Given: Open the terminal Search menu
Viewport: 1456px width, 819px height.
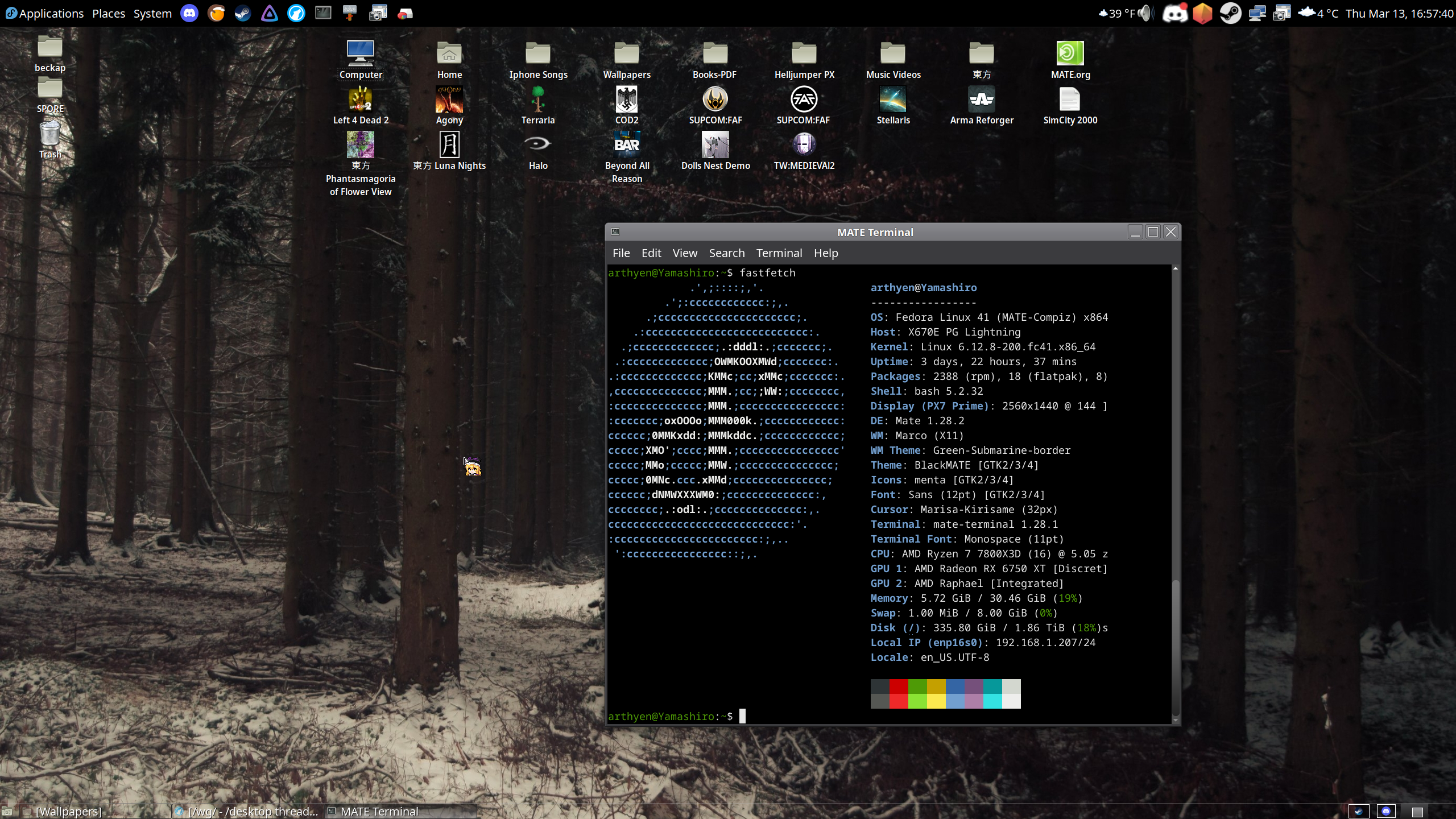Looking at the screenshot, I should coord(726,253).
